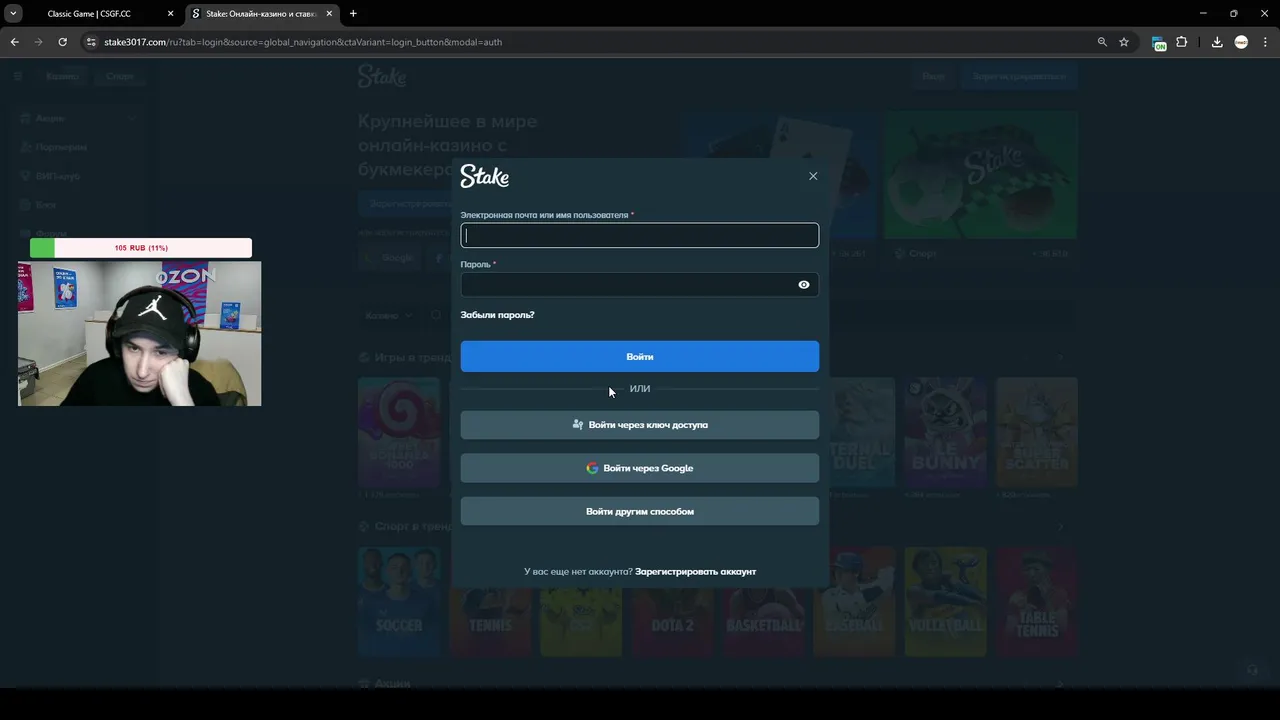Open the Зарегистрировать аккаунт link
Image resolution: width=1280 pixels, height=720 pixels.
[695, 572]
